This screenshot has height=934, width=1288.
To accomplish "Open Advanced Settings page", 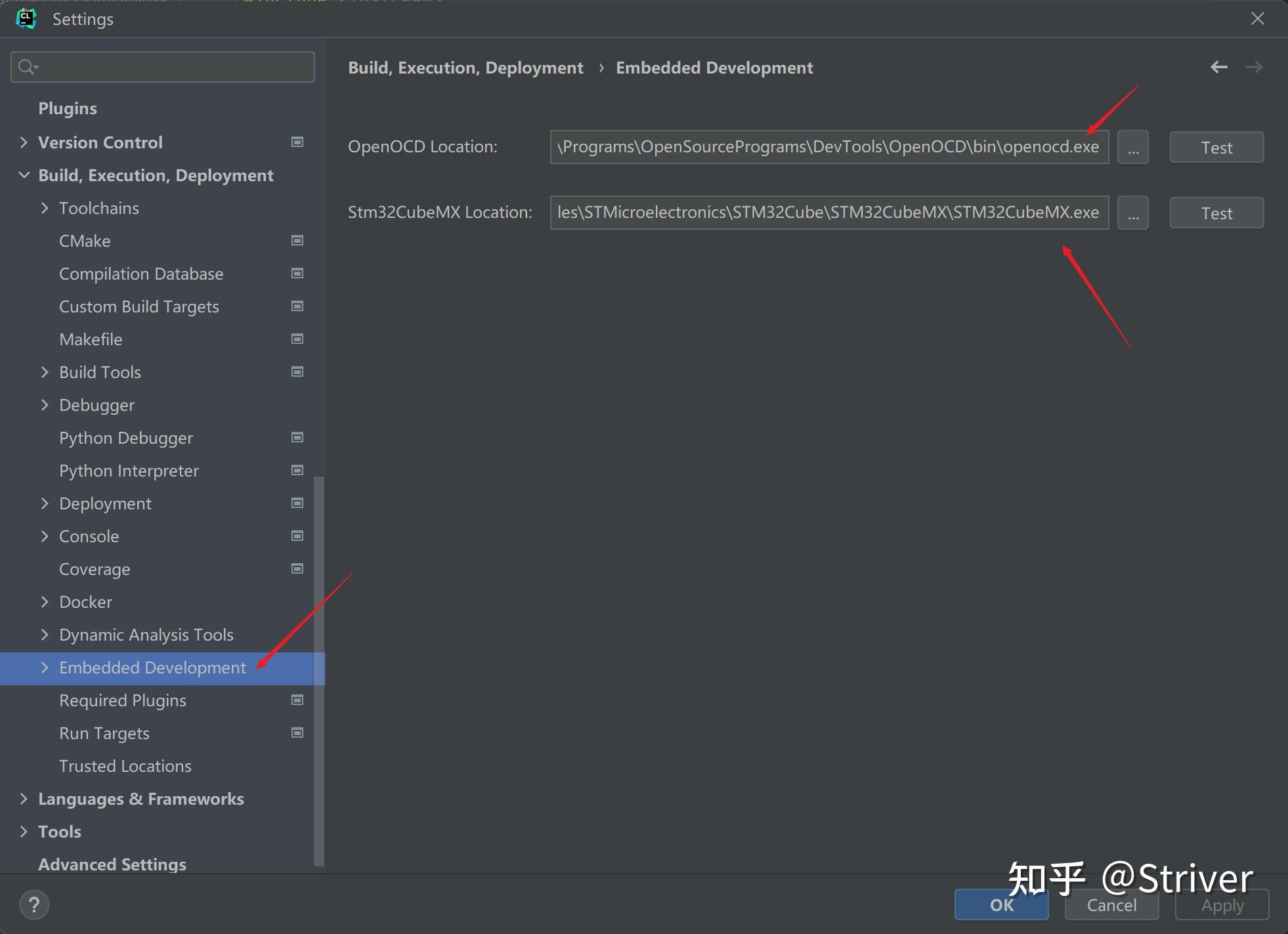I will pyautogui.click(x=112, y=864).
